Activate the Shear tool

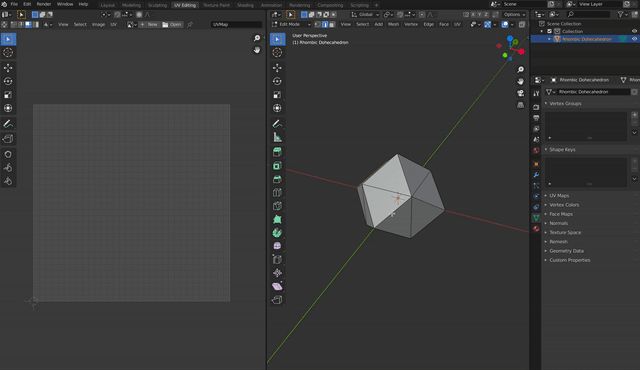277,286
